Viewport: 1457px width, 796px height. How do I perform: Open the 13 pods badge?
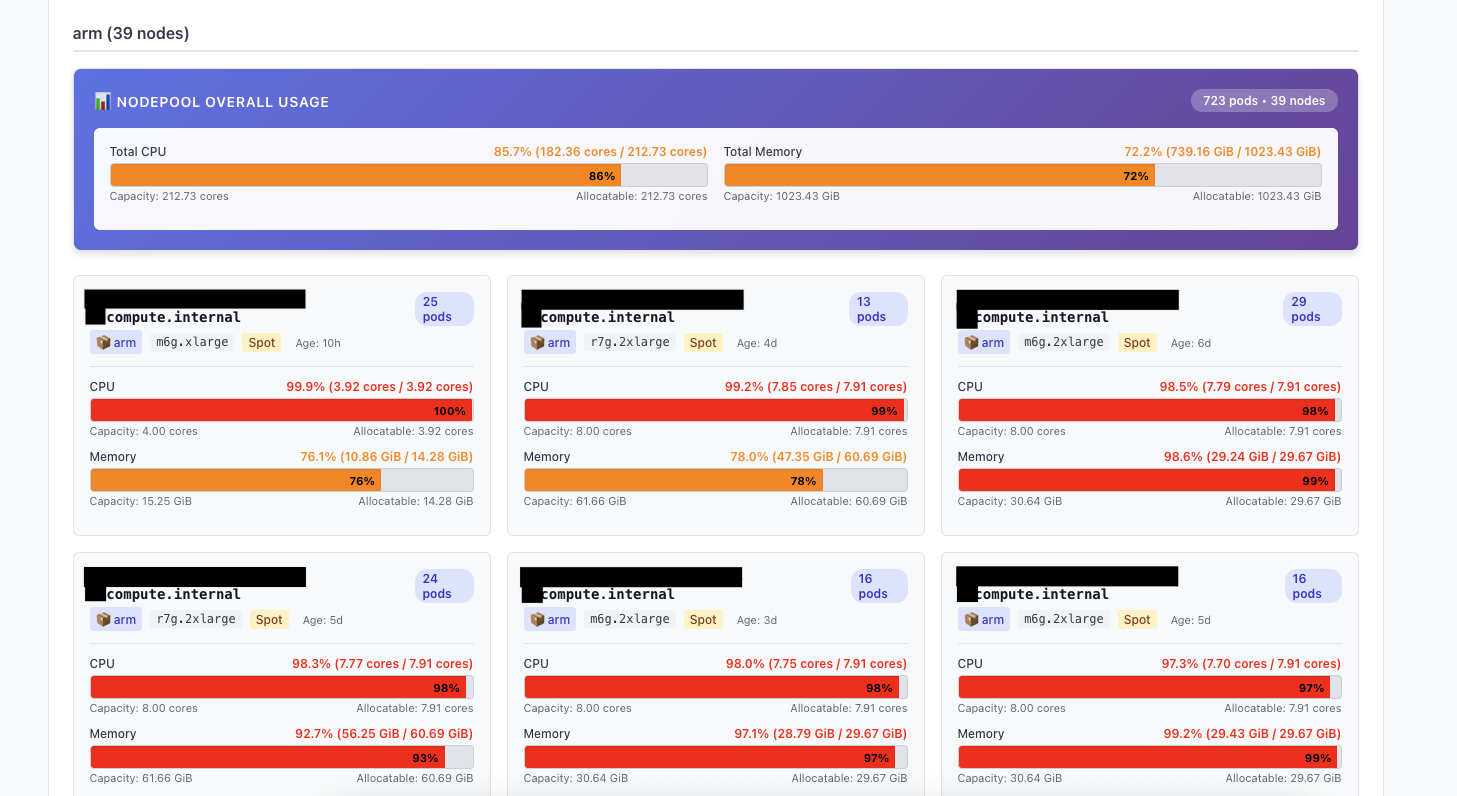pyautogui.click(x=877, y=309)
